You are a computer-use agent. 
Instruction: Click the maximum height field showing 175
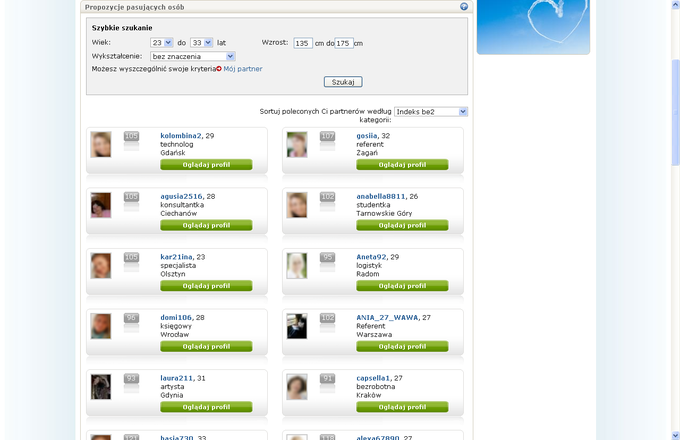click(x=344, y=43)
